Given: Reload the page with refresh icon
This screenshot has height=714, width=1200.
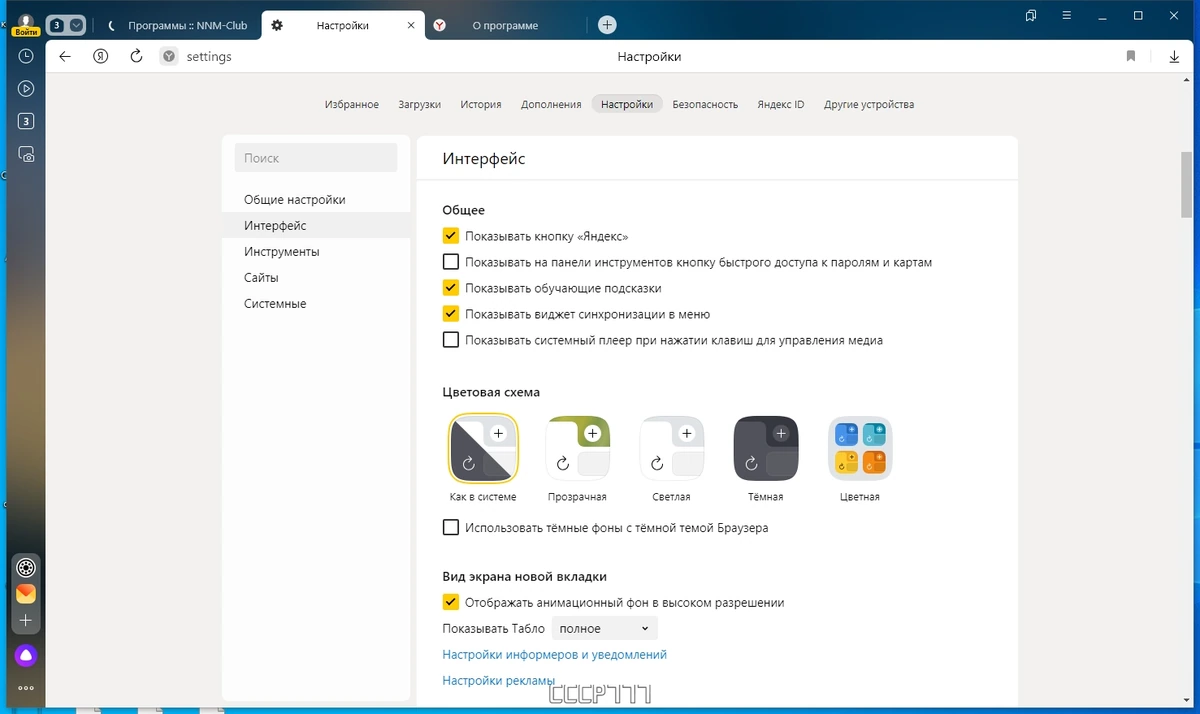Looking at the screenshot, I should (137, 57).
